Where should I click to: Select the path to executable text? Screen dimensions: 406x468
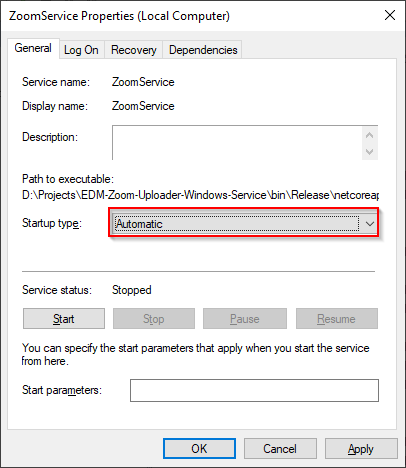coord(200,195)
